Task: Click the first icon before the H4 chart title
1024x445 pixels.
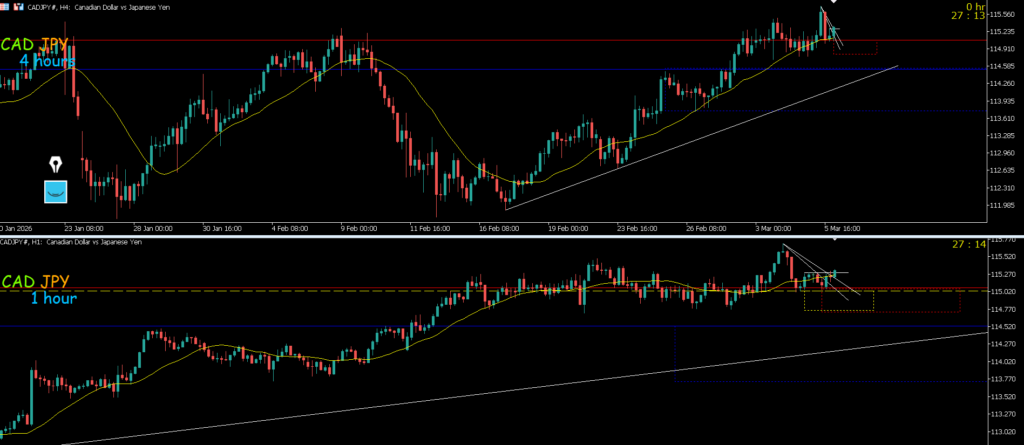Action: point(7,6)
